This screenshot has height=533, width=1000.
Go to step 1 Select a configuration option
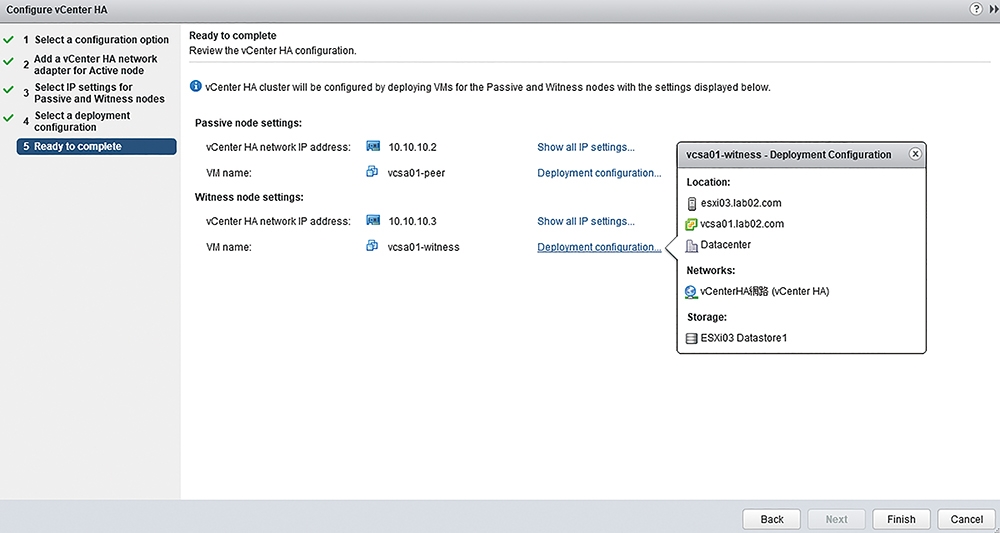coord(101,40)
